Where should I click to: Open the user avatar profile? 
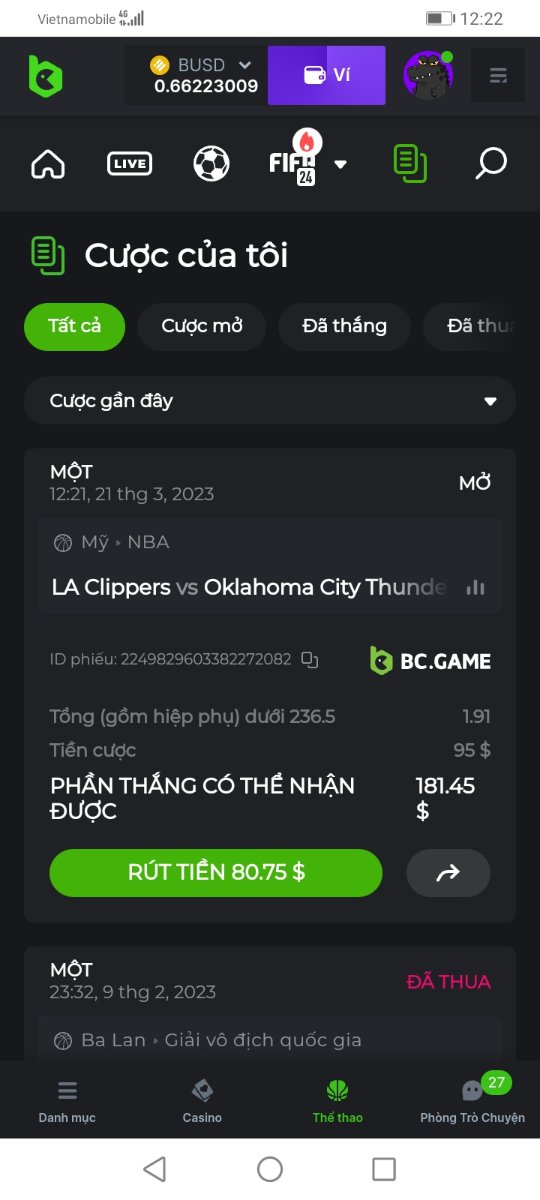428,76
